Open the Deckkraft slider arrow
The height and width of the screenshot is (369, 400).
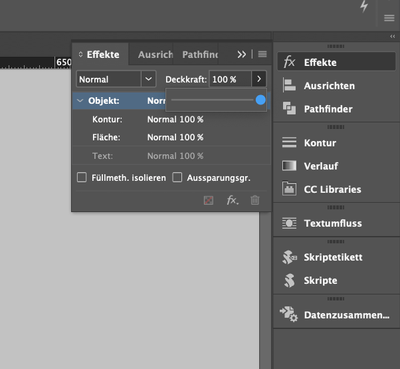(259, 79)
